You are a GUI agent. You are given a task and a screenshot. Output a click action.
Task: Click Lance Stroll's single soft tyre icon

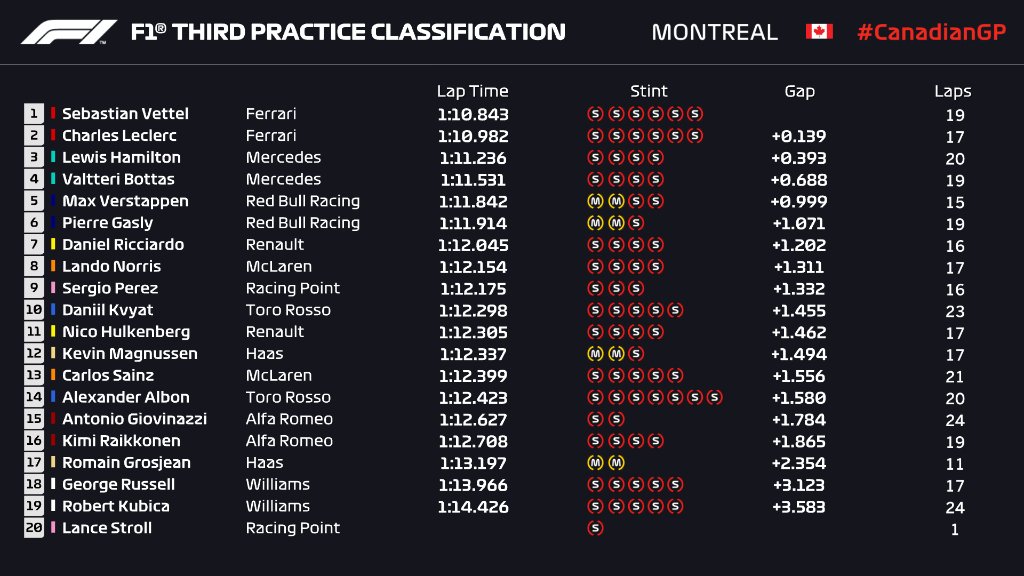pos(595,528)
